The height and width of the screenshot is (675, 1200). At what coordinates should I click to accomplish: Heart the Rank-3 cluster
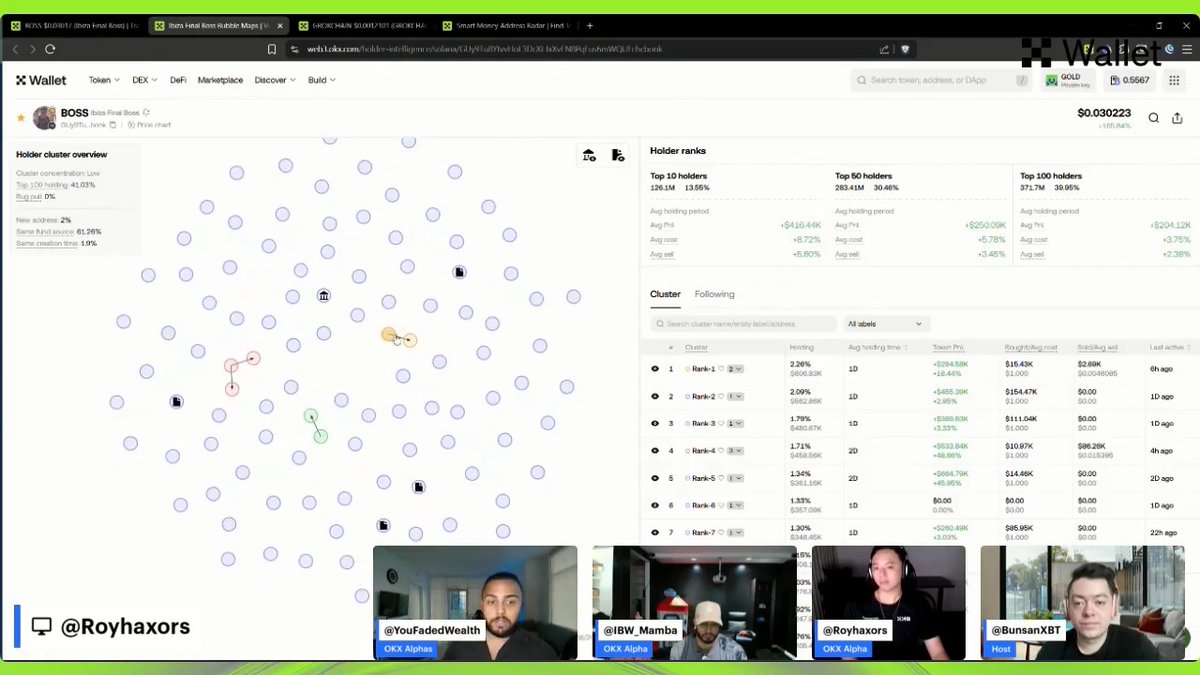pos(720,424)
